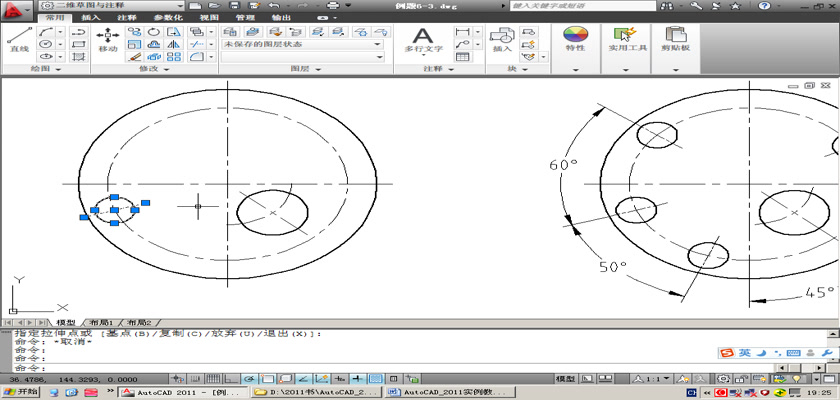Expand the Modify (修改) panel
Viewport: 840px width, 400px height.
(153, 70)
